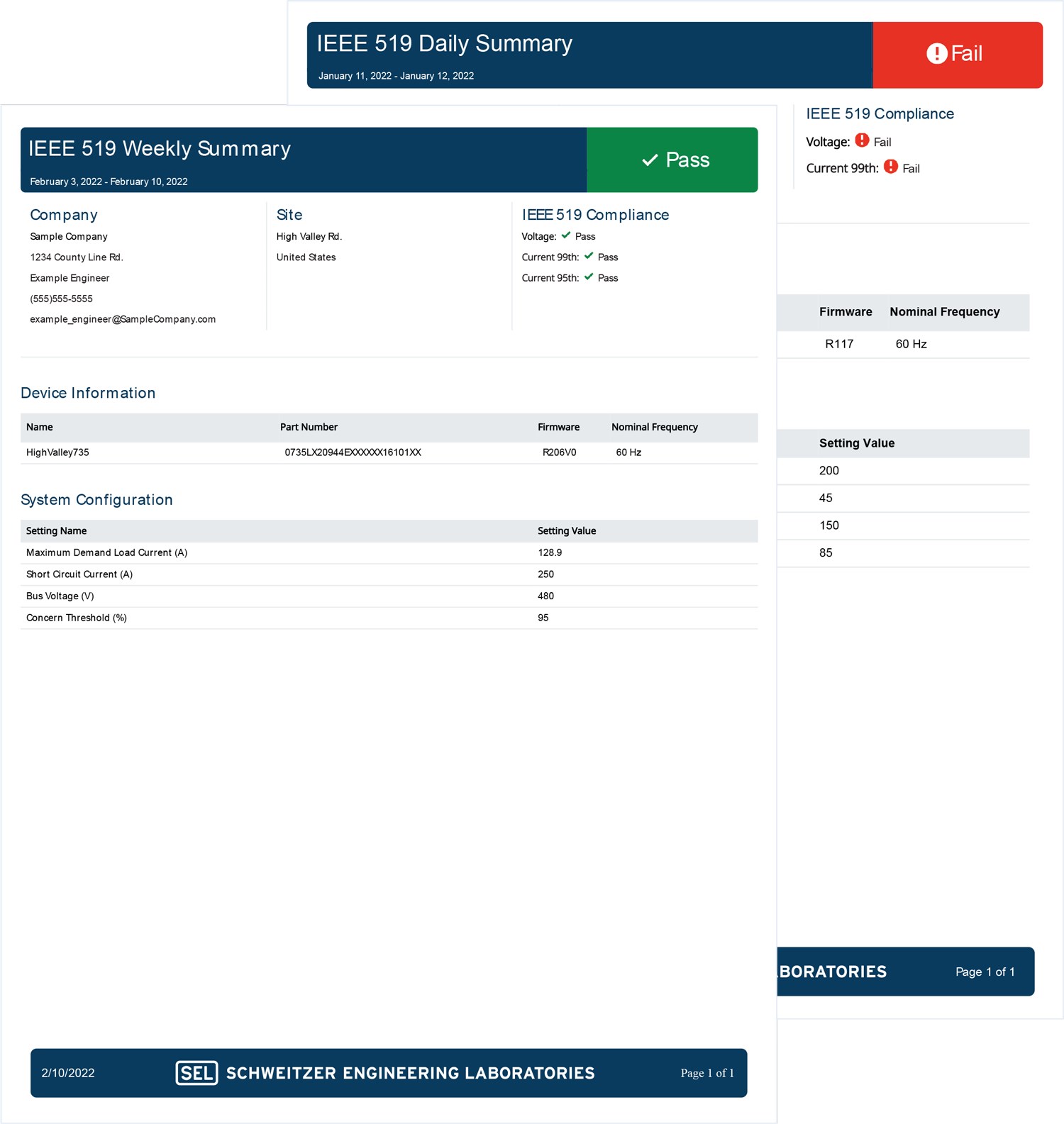The height and width of the screenshot is (1124, 1064).
Task: Click the part number 0735LX20944EXXXXXX16101XX
Action: click(353, 452)
